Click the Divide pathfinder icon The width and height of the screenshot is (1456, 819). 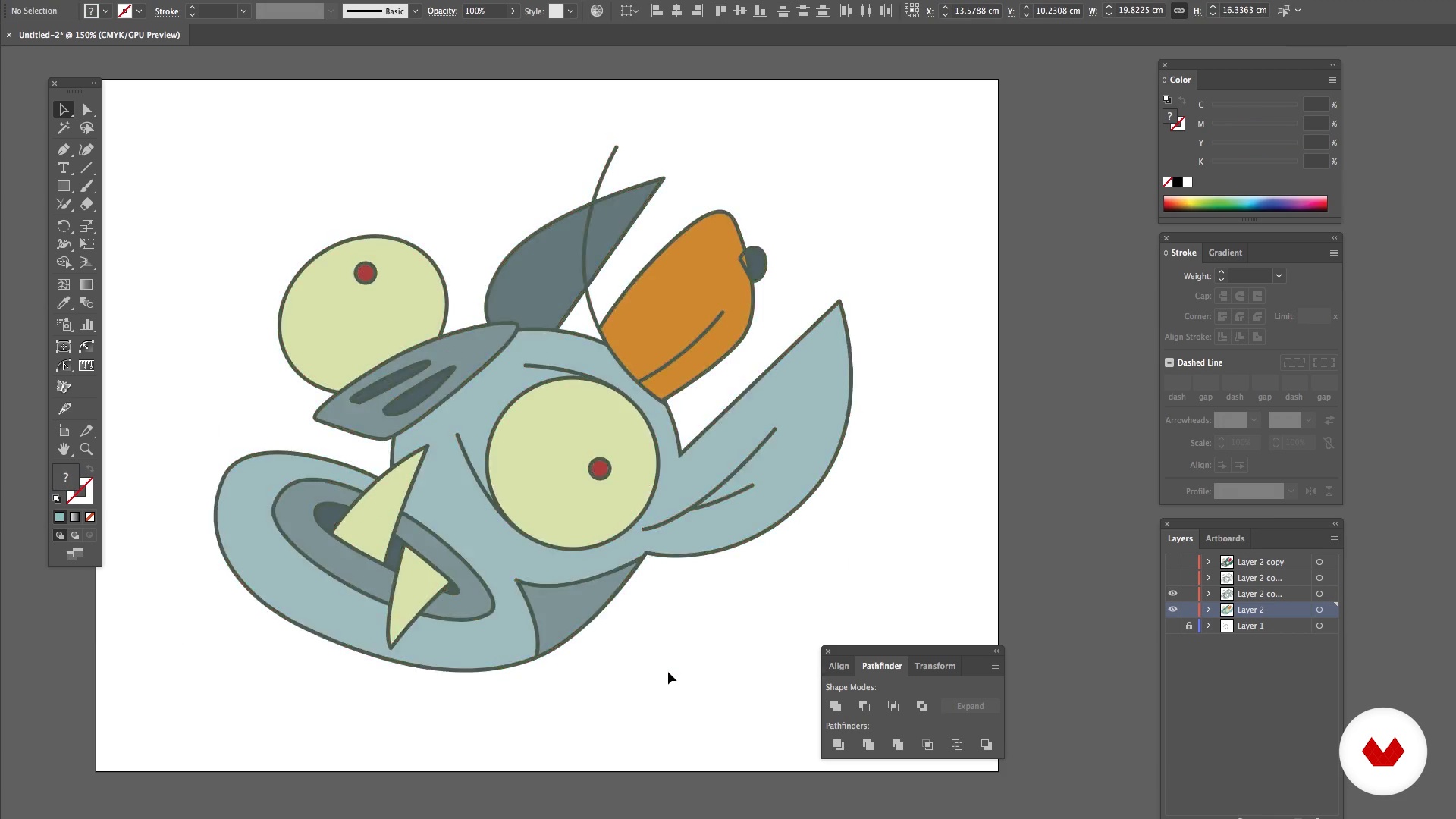pyautogui.click(x=839, y=745)
